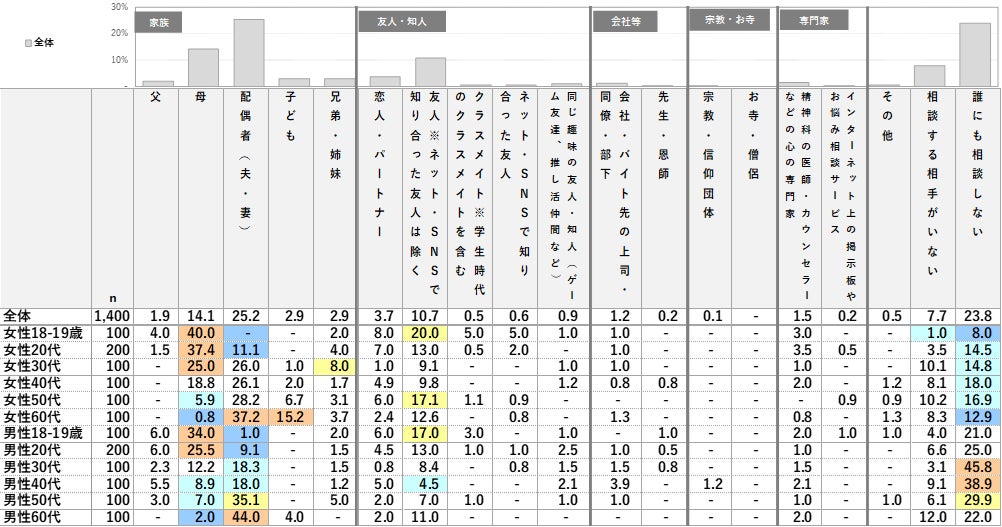Click the 37.2 cell in 女性60代 row
1002x527 pixels.
click(246, 416)
